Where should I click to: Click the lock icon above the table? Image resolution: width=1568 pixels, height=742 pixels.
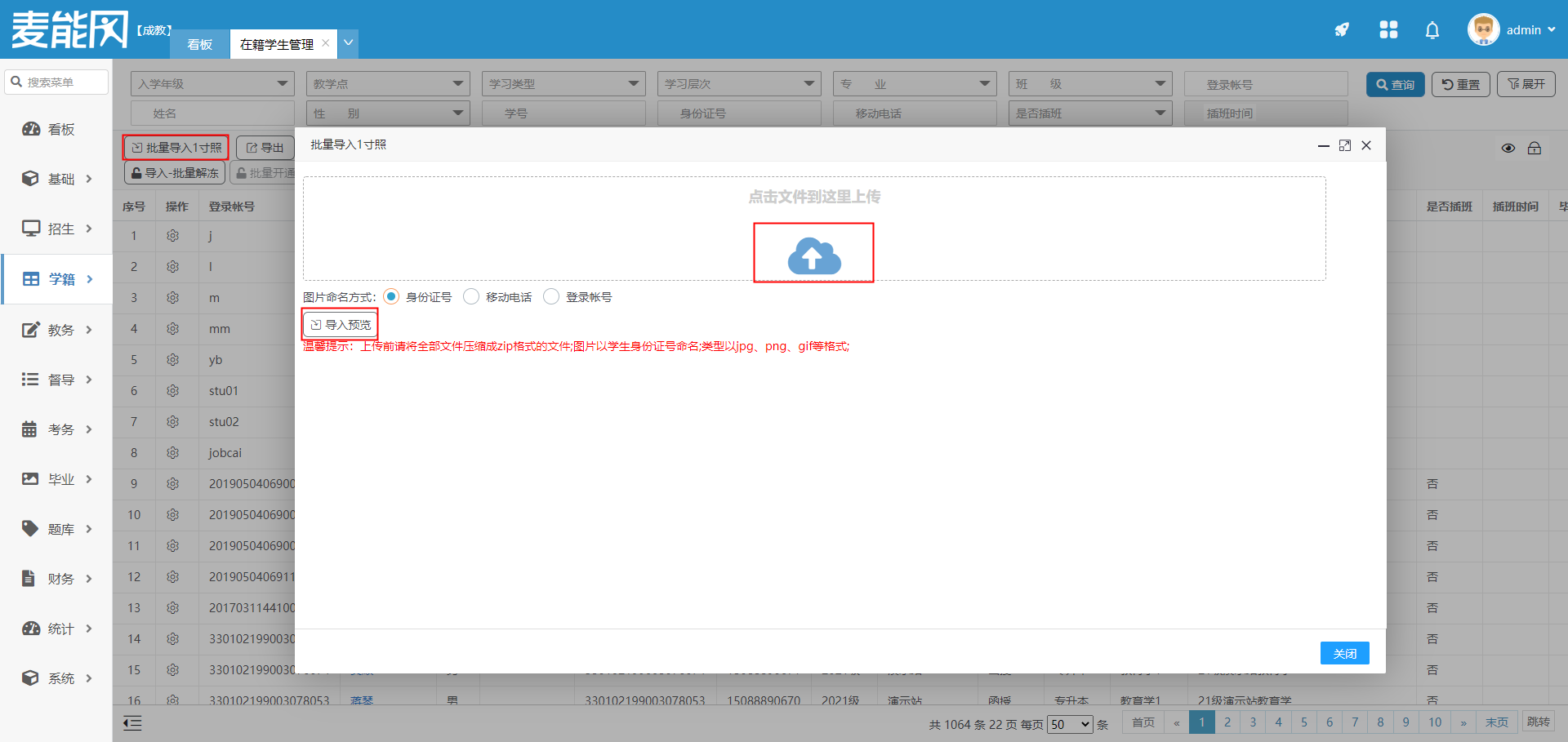tap(1535, 149)
